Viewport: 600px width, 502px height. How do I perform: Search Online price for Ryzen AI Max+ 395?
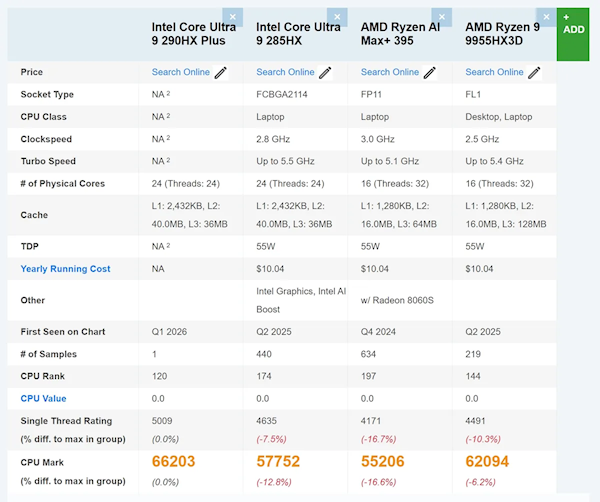point(390,72)
